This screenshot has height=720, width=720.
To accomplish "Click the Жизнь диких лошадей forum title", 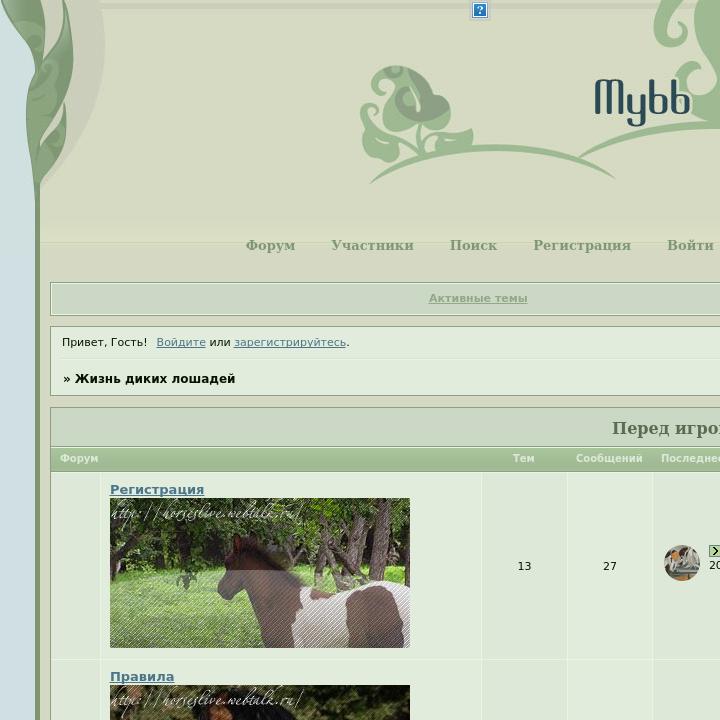I will coord(155,379).
